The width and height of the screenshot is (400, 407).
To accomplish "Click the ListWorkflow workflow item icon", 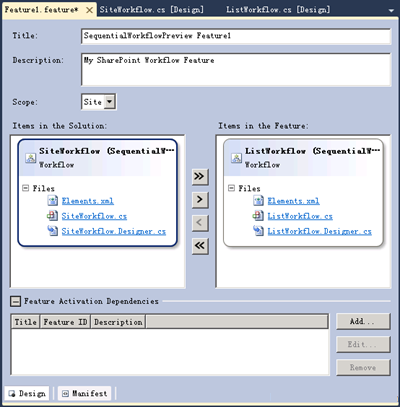I will pyautogui.click(x=236, y=158).
